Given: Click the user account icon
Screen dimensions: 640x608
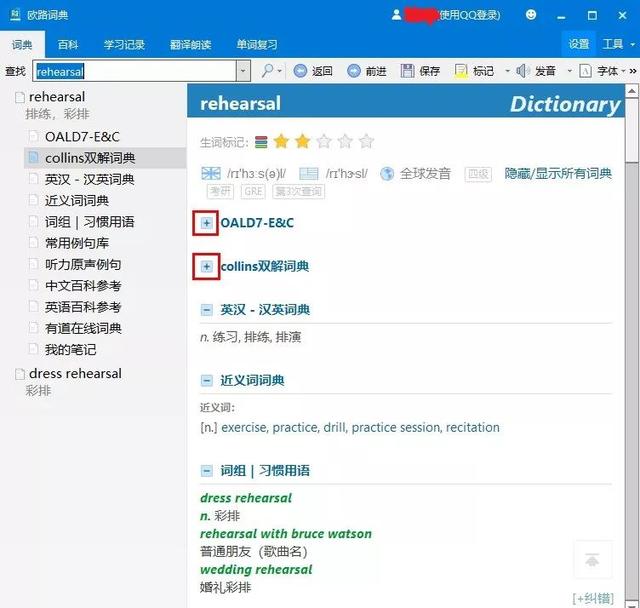Looking at the screenshot, I should [x=396, y=15].
